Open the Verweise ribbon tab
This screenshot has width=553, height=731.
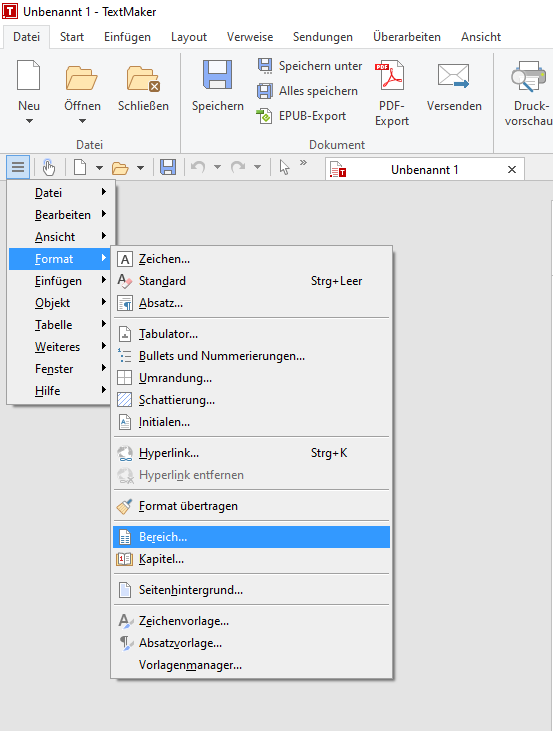click(250, 37)
